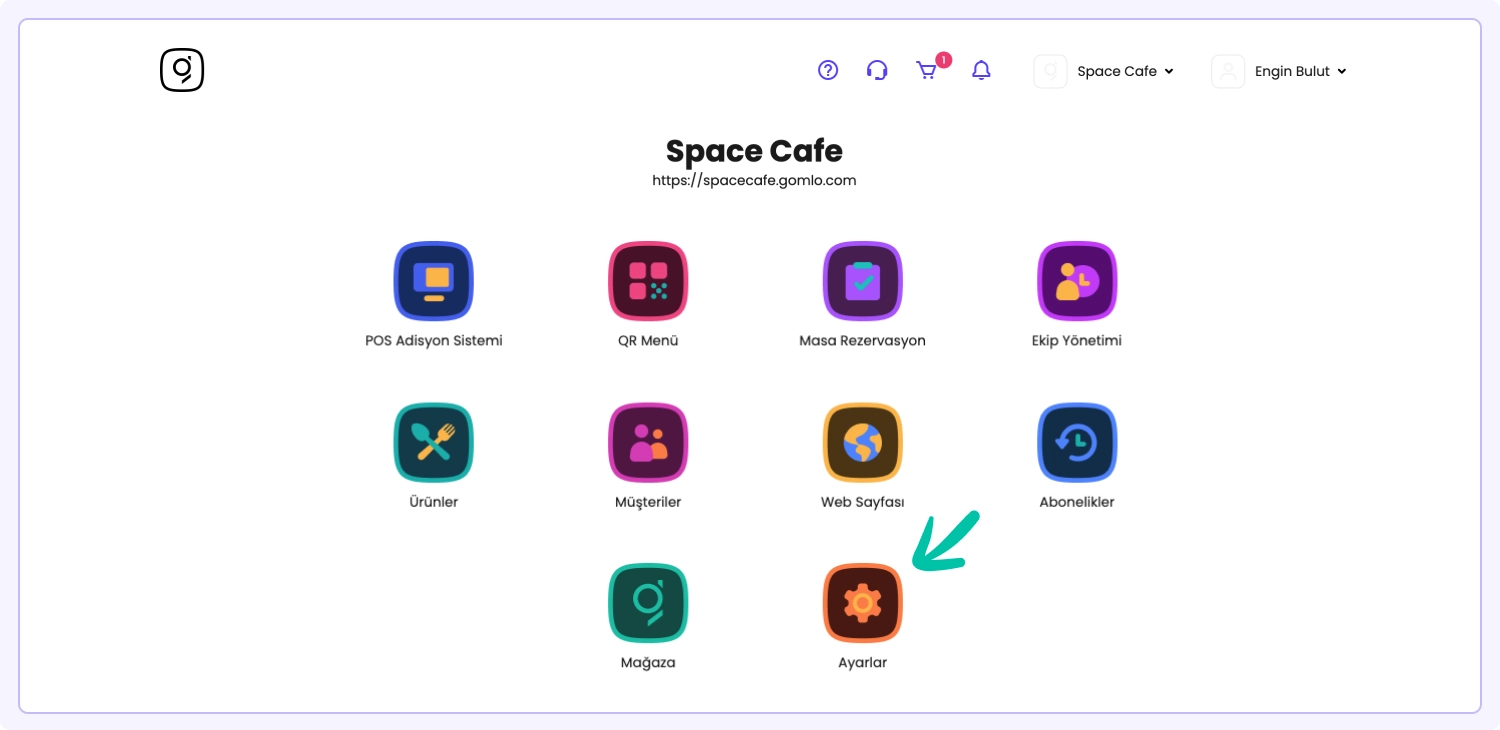The height and width of the screenshot is (730, 1500).
Task: View the shopping cart with badge
Action: tap(927, 70)
